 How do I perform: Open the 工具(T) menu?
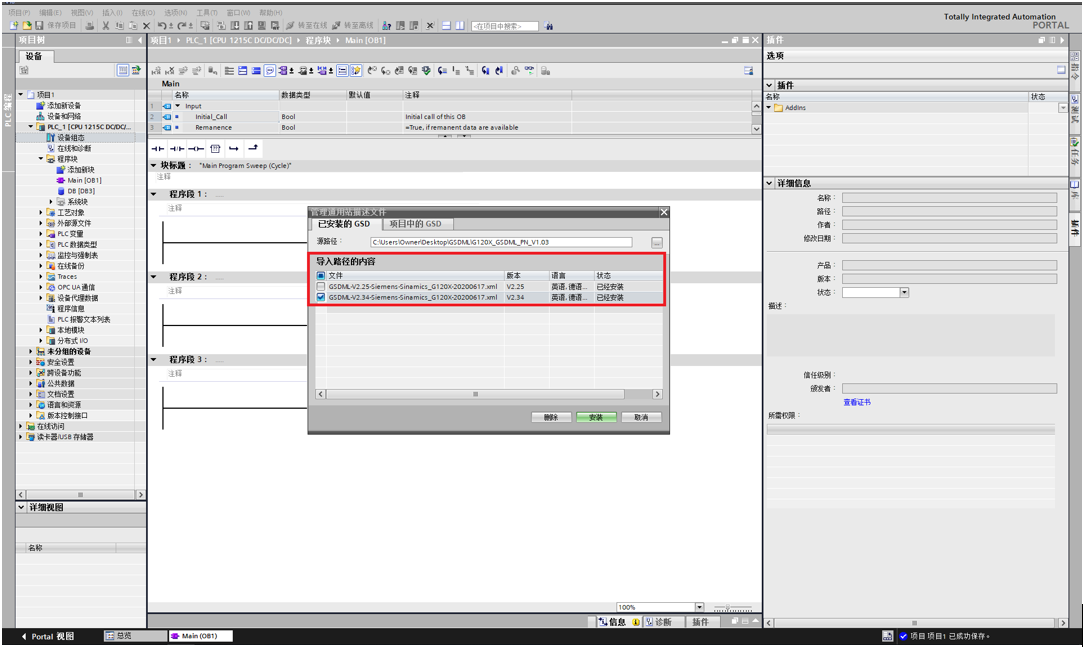coord(207,12)
